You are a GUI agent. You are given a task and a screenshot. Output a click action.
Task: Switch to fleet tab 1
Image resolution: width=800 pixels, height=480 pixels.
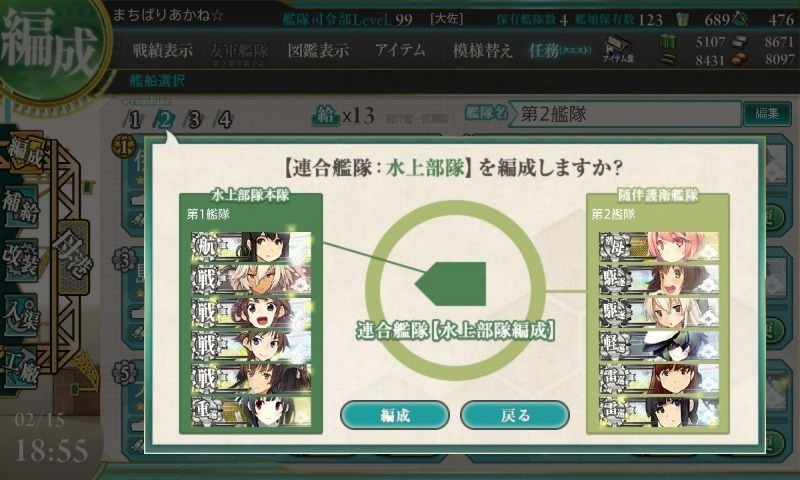pyautogui.click(x=134, y=120)
